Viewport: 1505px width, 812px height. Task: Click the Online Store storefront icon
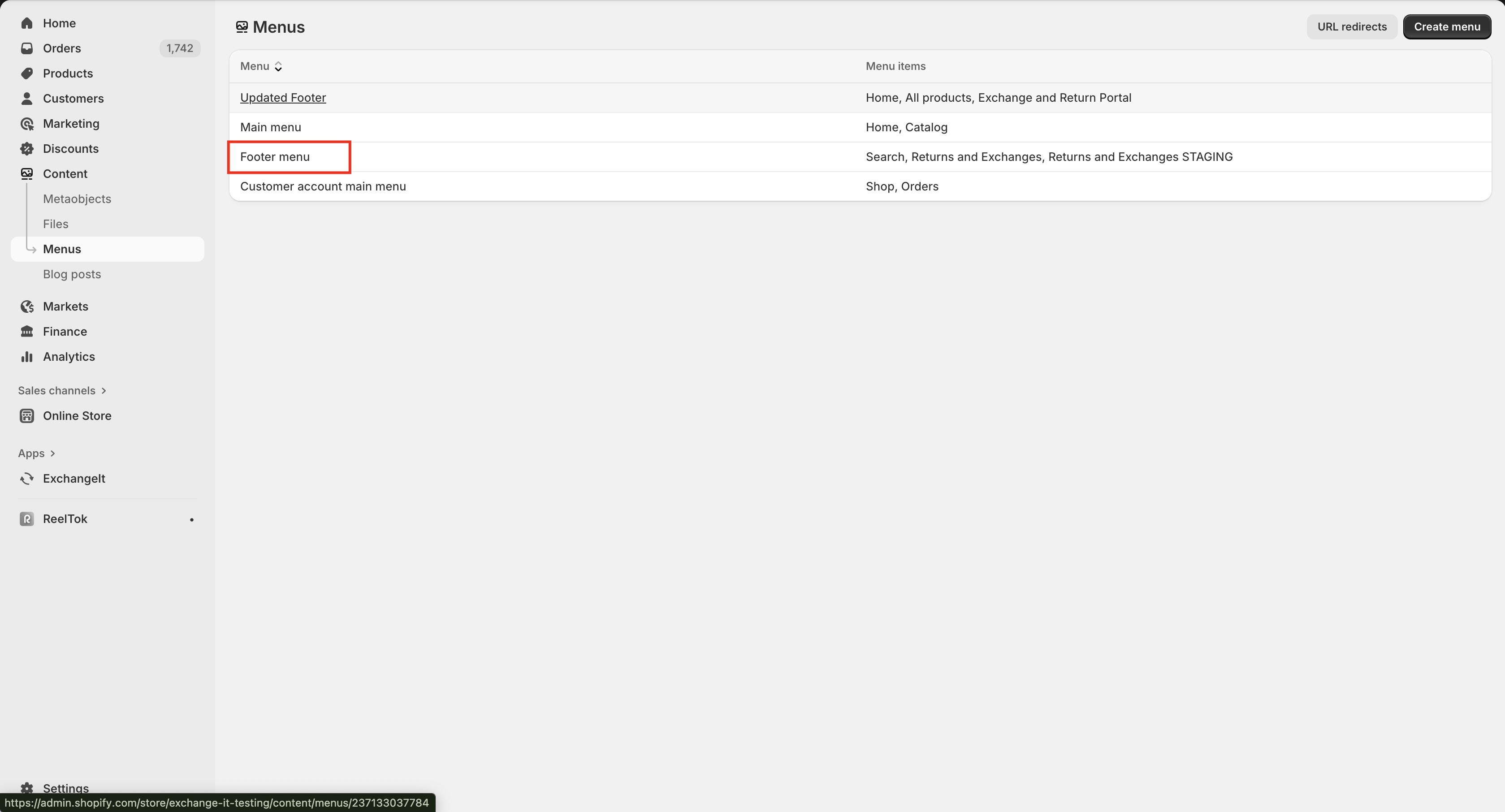point(27,416)
